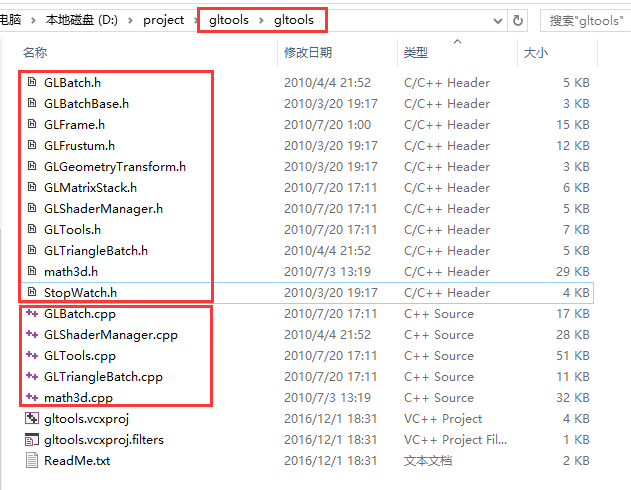Viewport: 631px width, 490px height.
Task: Select the file name GLShaderManager.h
Action: 103,208
